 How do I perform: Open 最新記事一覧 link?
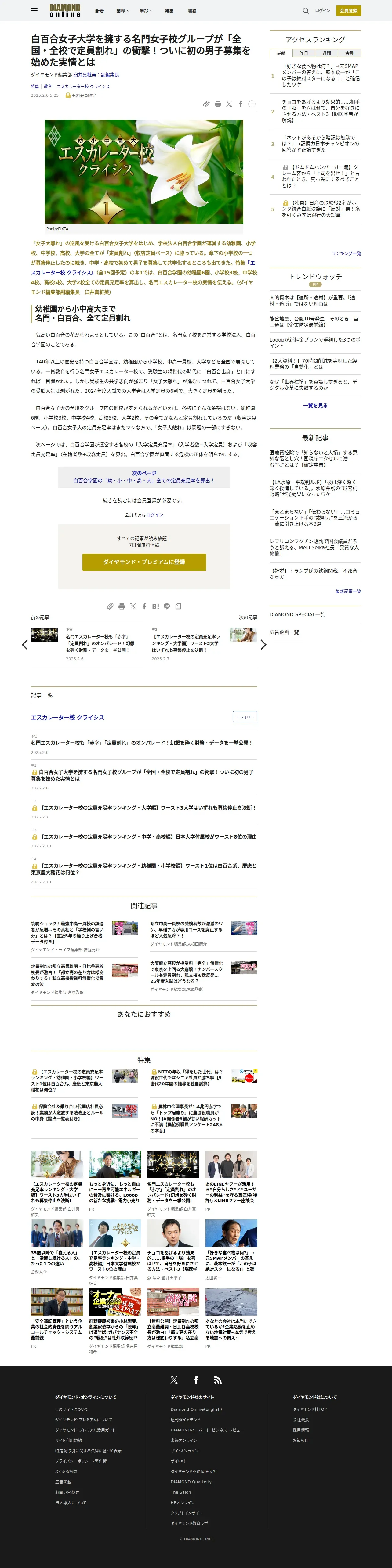pos(348,591)
